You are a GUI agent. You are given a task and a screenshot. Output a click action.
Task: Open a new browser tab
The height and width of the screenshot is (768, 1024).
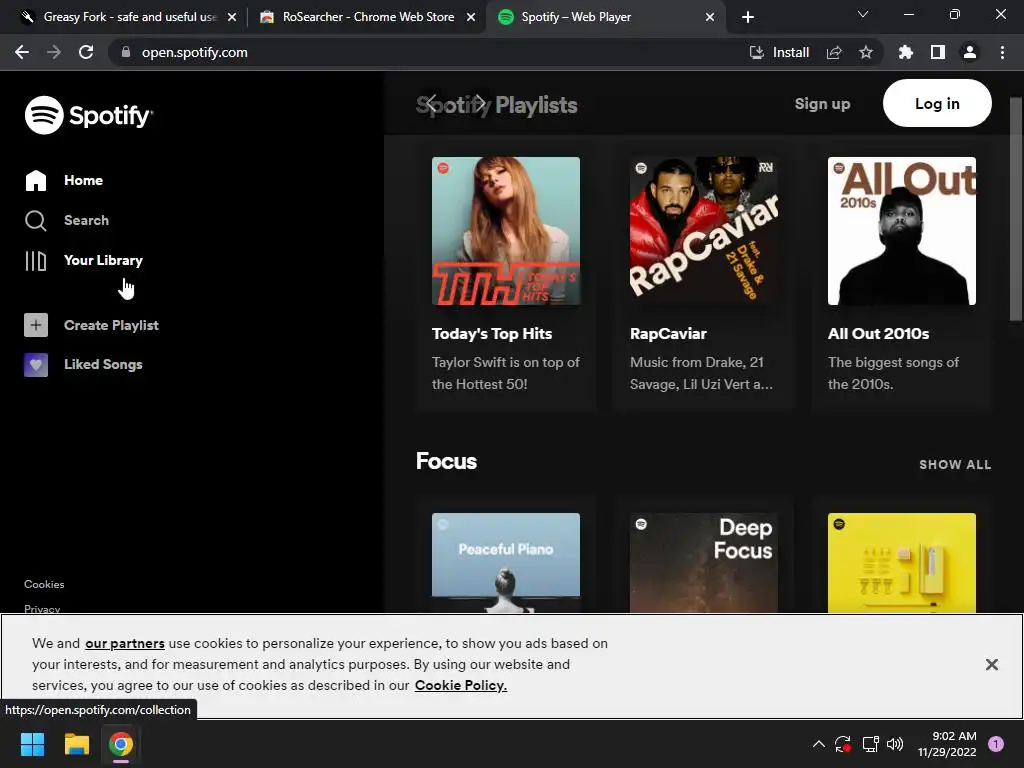coord(748,17)
